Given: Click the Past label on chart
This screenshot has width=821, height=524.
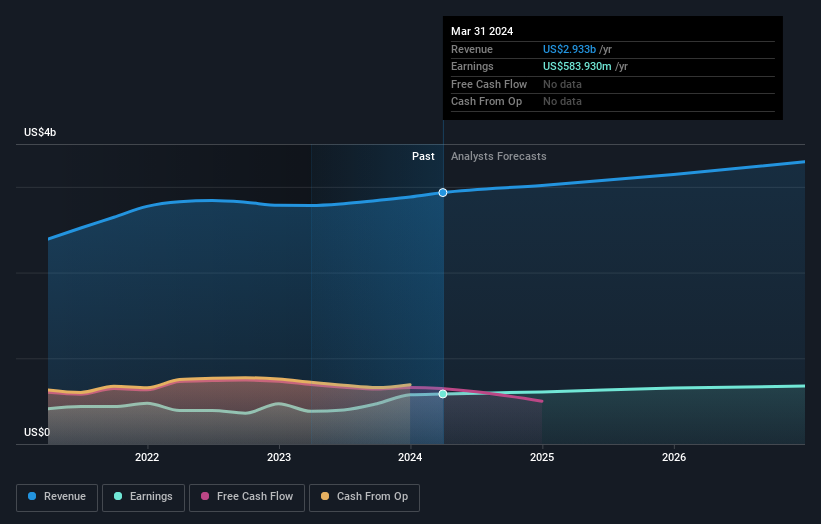Looking at the screenshot, I should (423, 157).
